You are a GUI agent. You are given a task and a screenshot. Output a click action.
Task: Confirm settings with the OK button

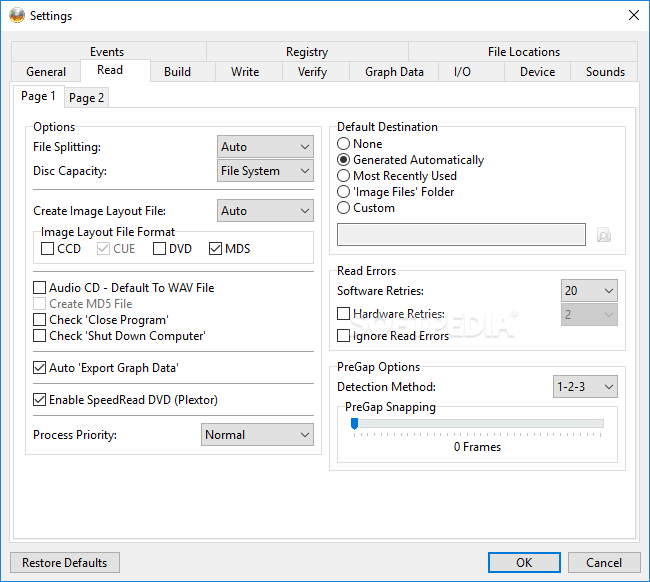(524, 563)
